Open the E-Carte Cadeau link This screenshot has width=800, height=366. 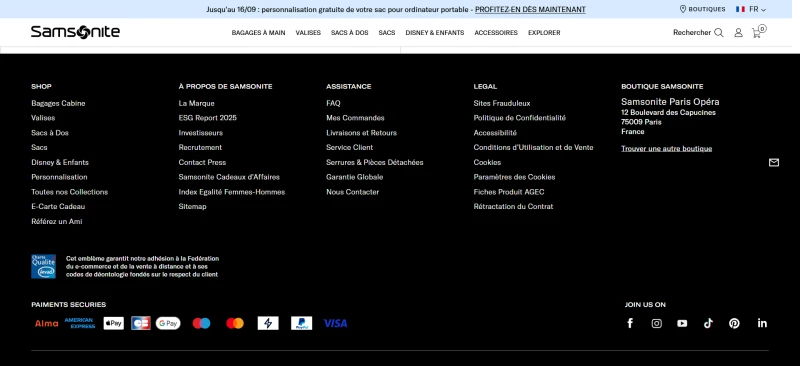click(x=58, y=207)
